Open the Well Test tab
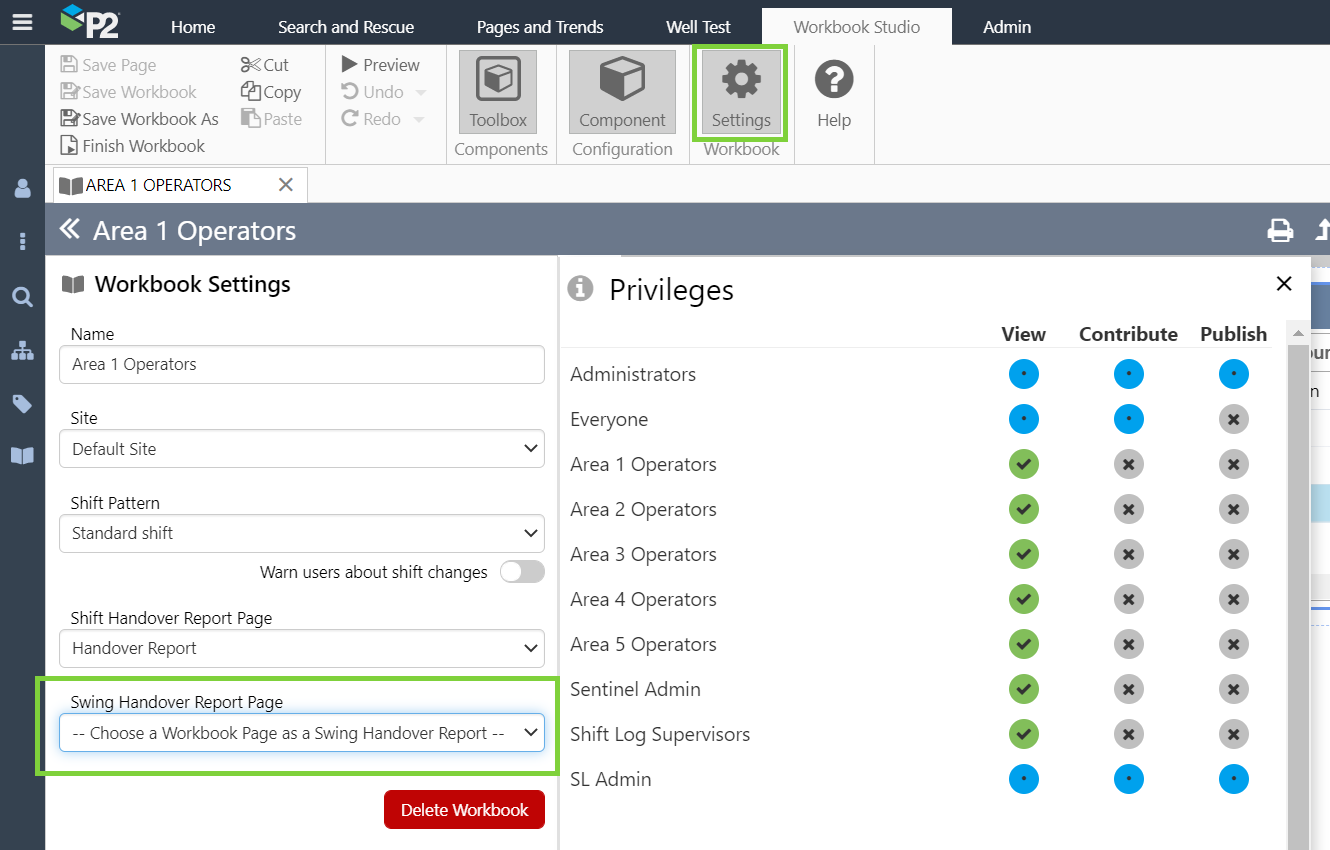 click(698, 27)
